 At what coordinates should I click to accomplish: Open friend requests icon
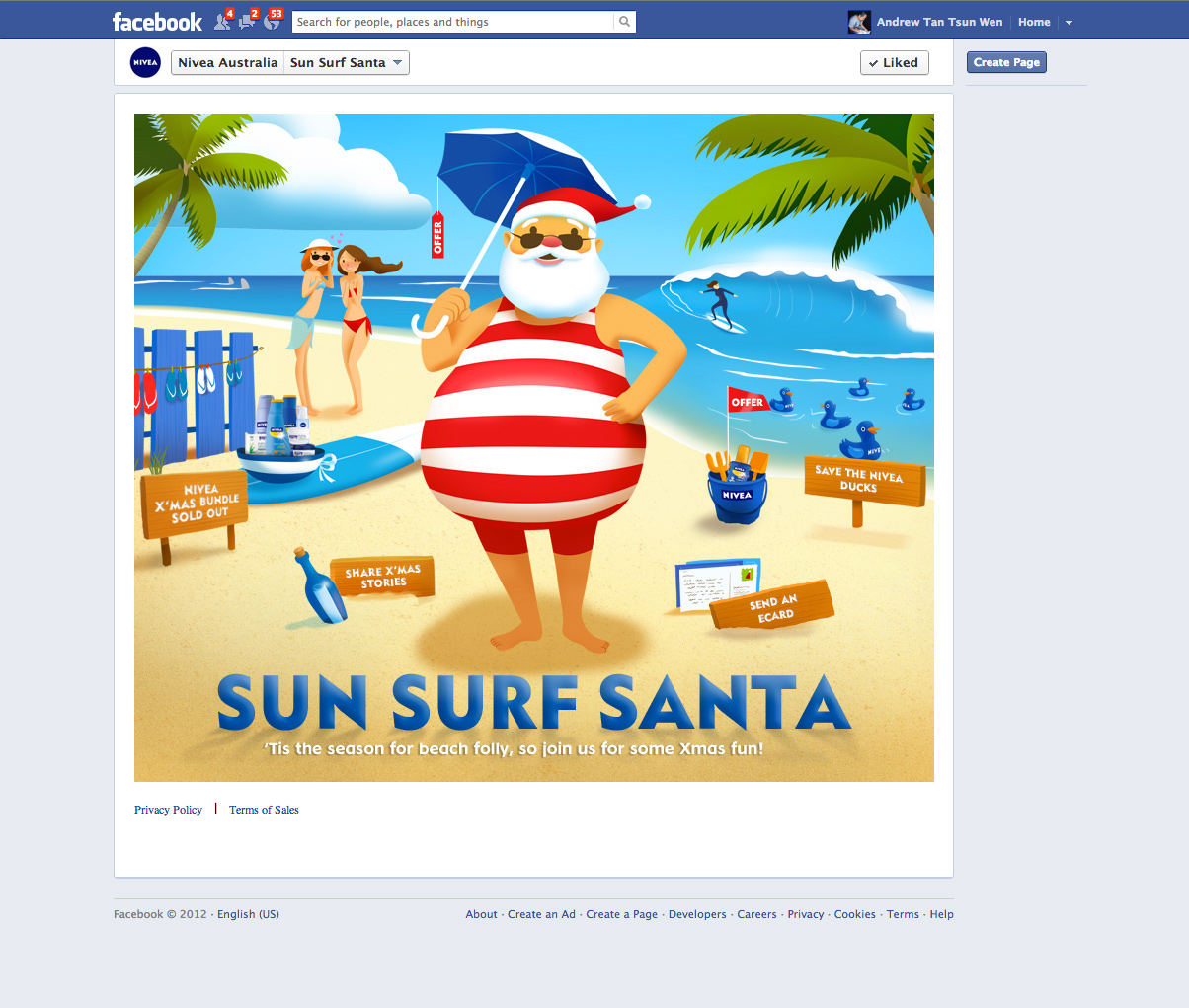click(x=224, y=22)
